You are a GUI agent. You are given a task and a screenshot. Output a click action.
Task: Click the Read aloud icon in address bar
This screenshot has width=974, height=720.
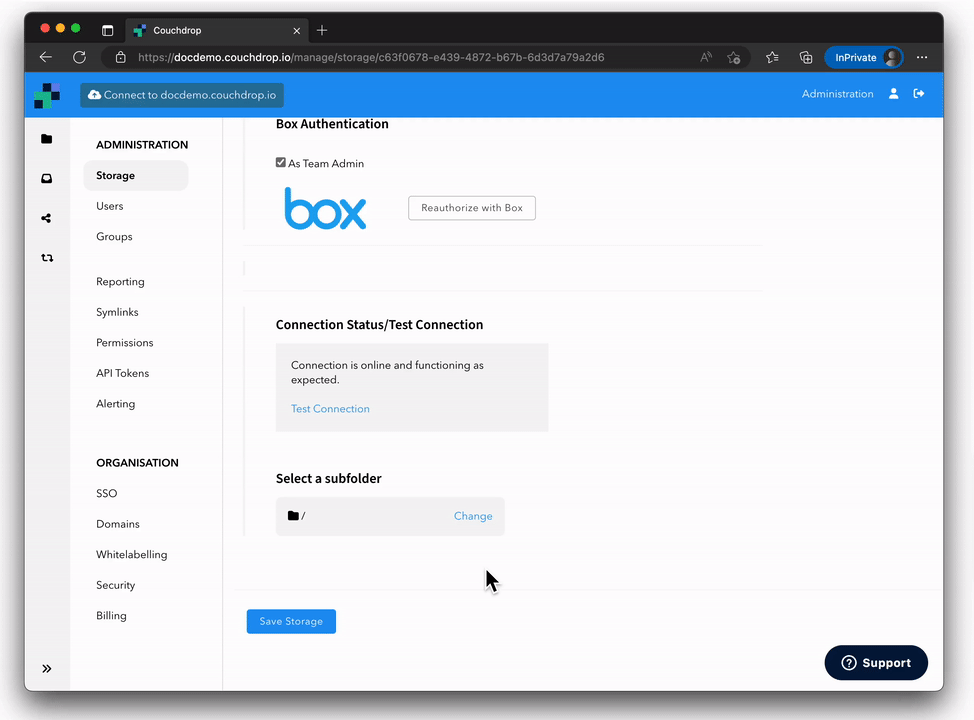tap(706, 57)
